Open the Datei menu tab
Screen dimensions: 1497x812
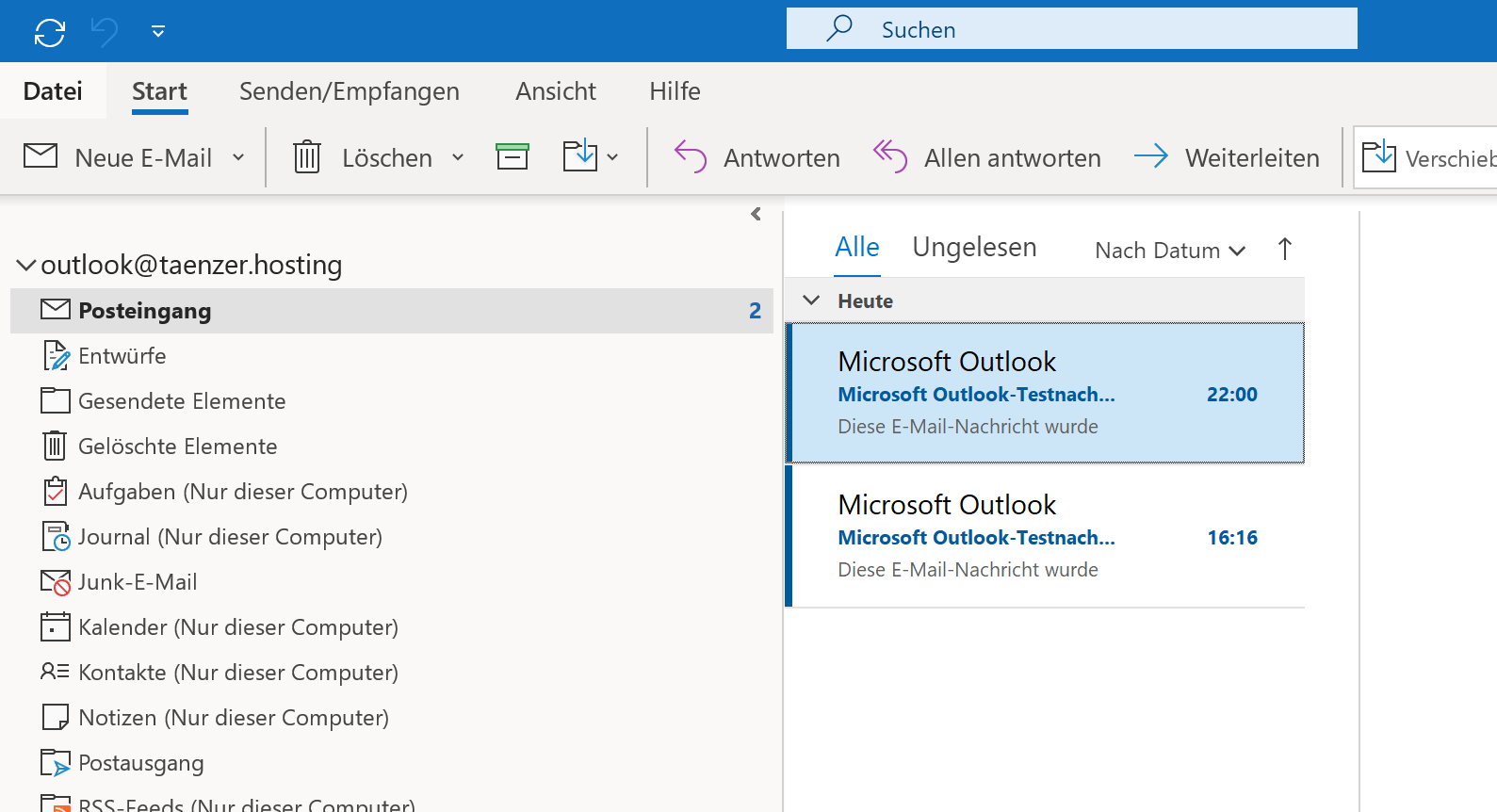(53, 91)
